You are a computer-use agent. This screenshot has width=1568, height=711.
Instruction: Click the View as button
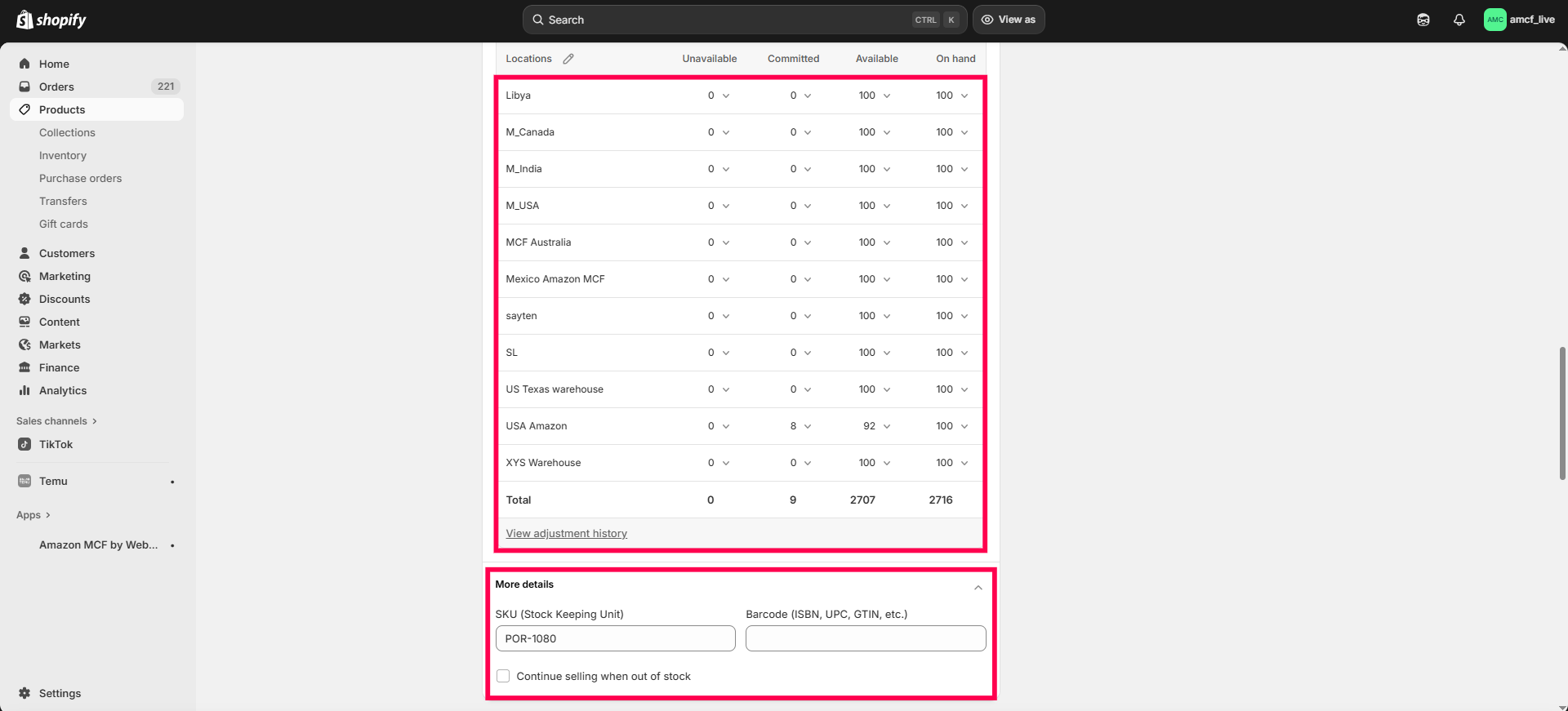(1009, 20)
